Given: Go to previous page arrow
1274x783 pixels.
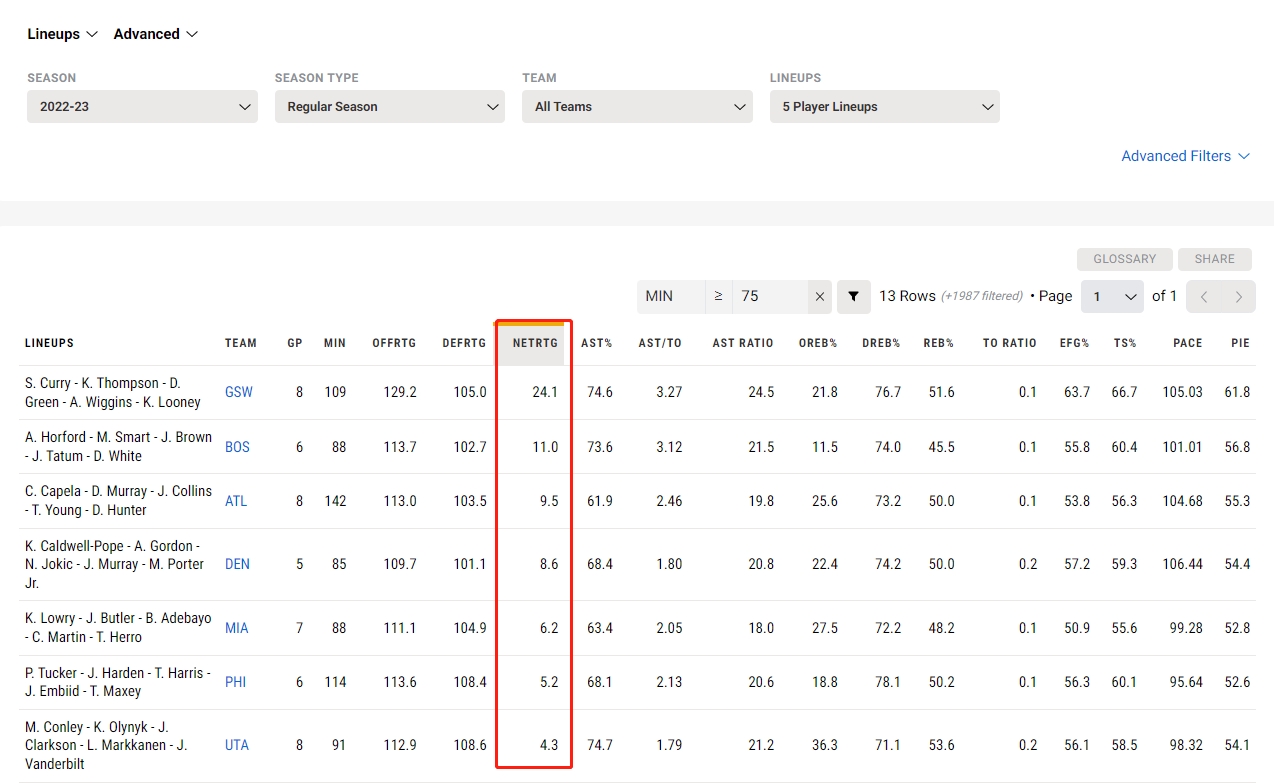Looking at the screenshot, I should point(1204,297).
